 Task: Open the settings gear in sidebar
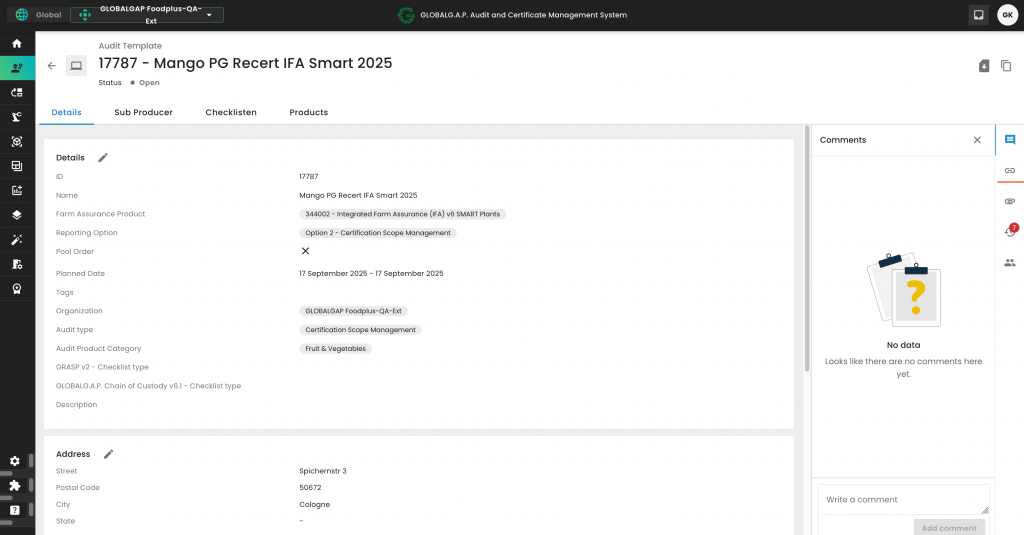[15, 461]
